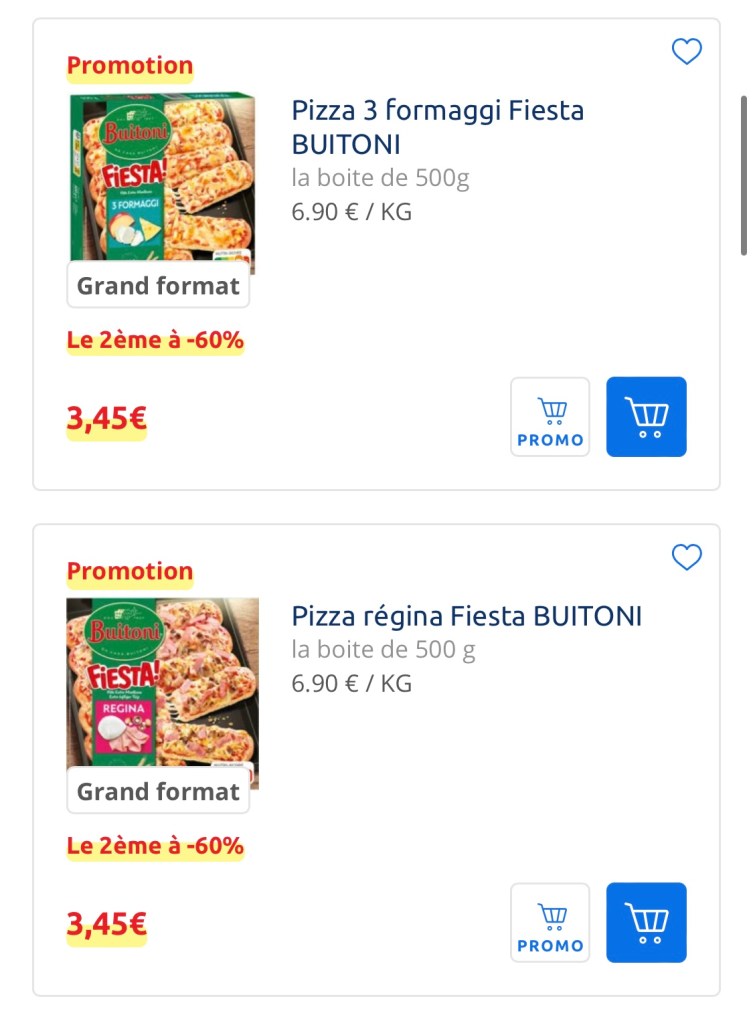Open Pizza 3 formaggi Fiesta BUITONI title

coord(437,126)
